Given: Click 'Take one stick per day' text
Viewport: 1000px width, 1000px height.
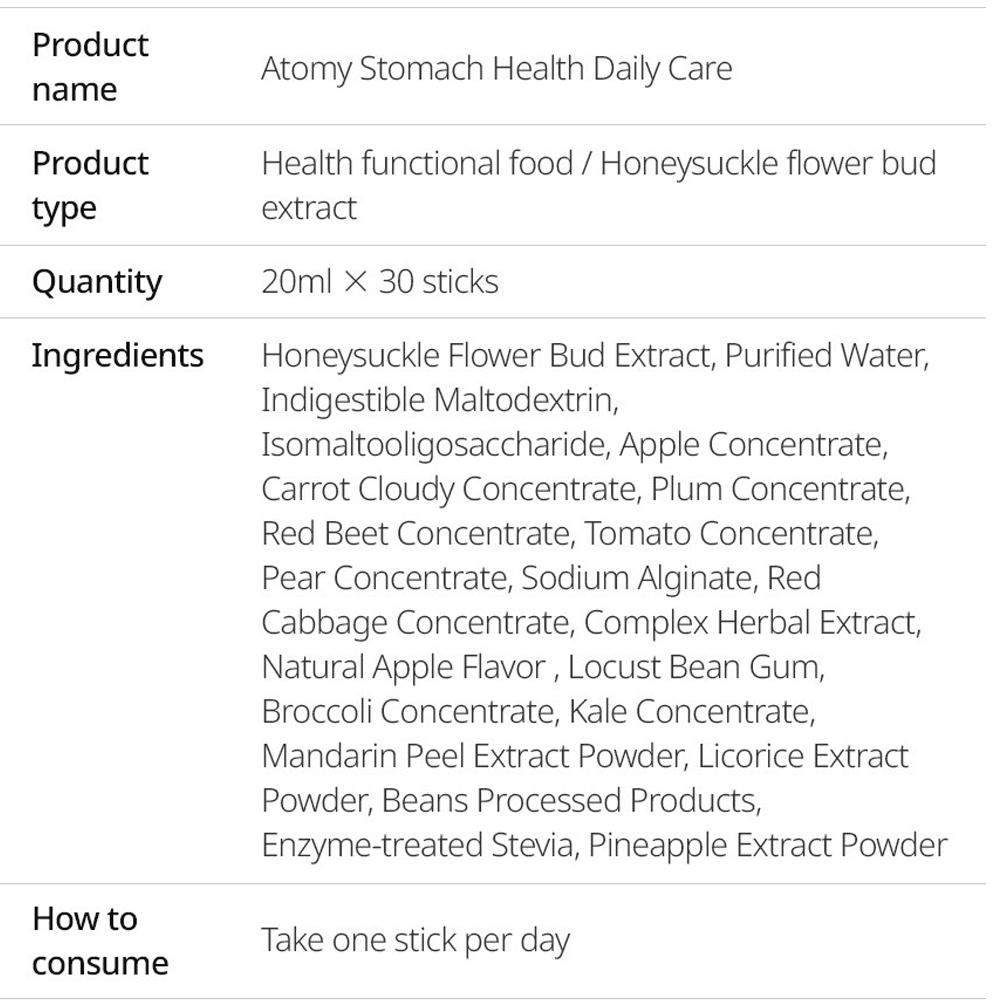Looking at the screenshot, I should (415, 941).
